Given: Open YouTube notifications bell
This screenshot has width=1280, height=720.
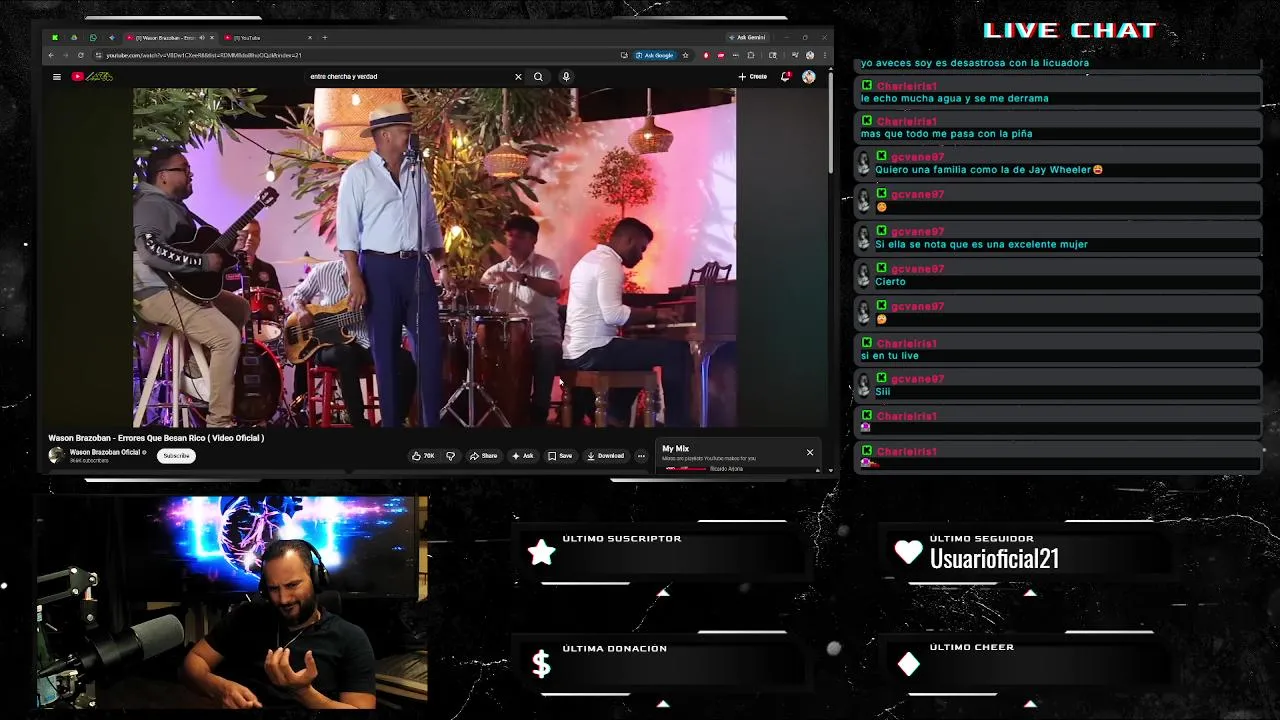Looking at the screenshot, I should [785, 77].
